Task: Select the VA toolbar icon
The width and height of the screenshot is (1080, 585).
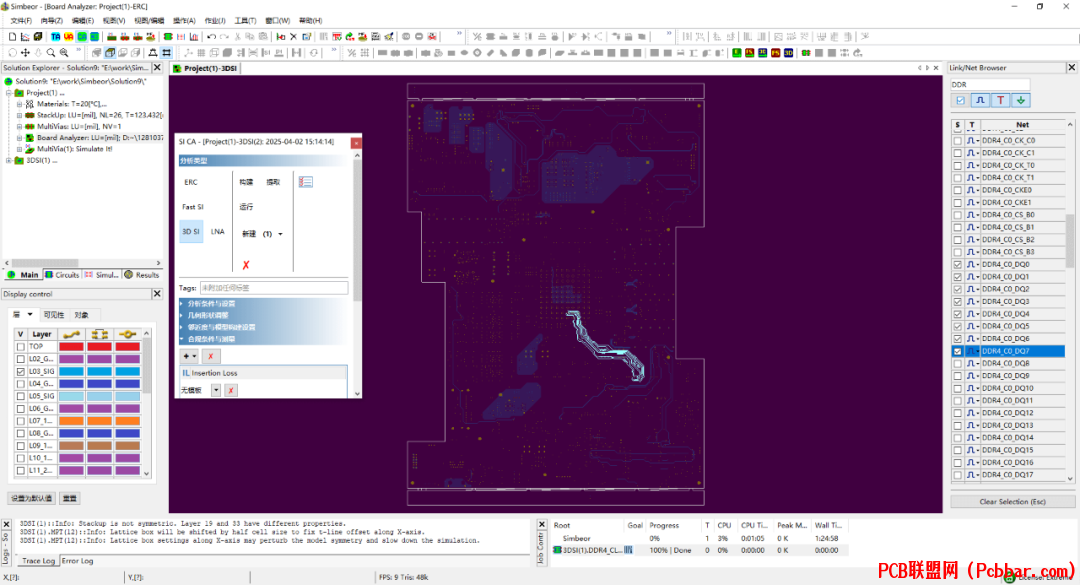Action: click(69, 37)
